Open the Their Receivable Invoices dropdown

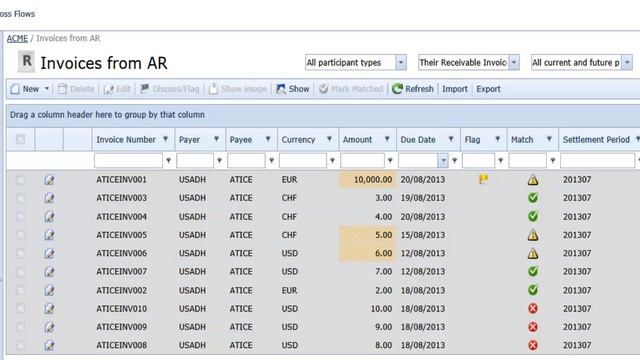tap(514, 62)
